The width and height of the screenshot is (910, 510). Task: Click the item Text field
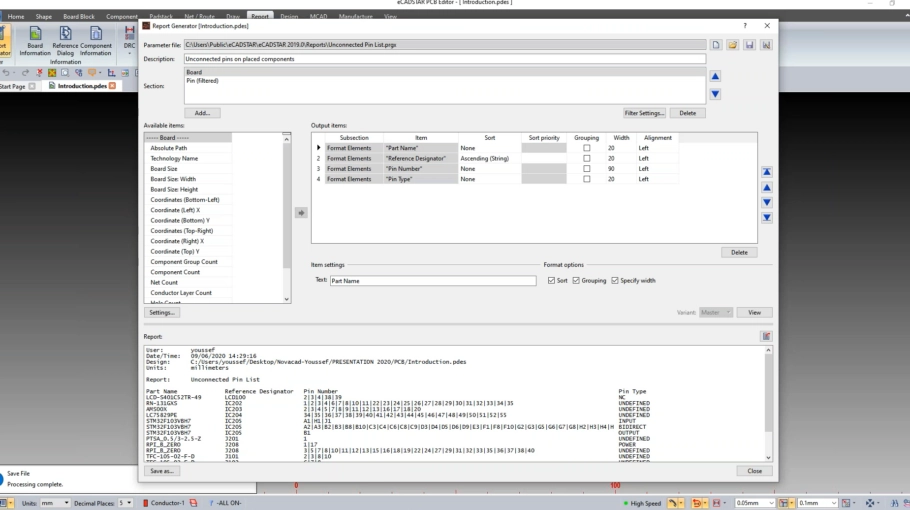click(x=433, y=281)
